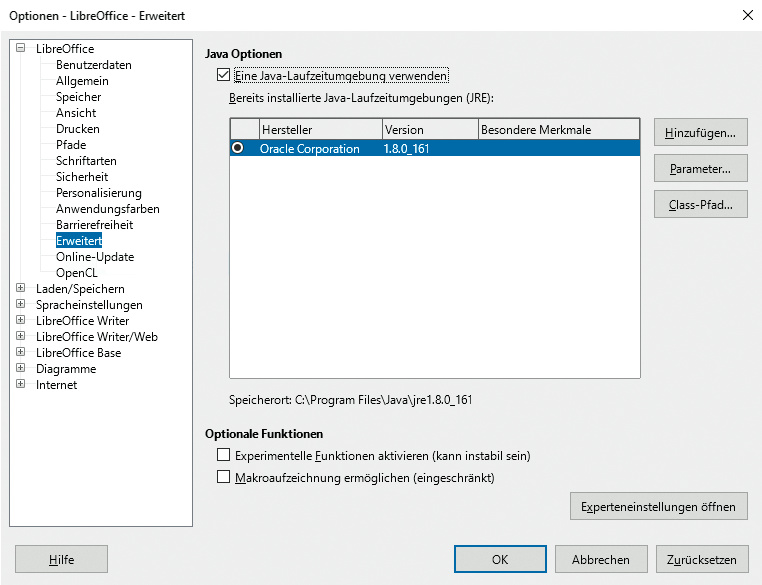
Task: Open the Parameter... dialog button
Action: pyautogui.click(x=700, y=168)
